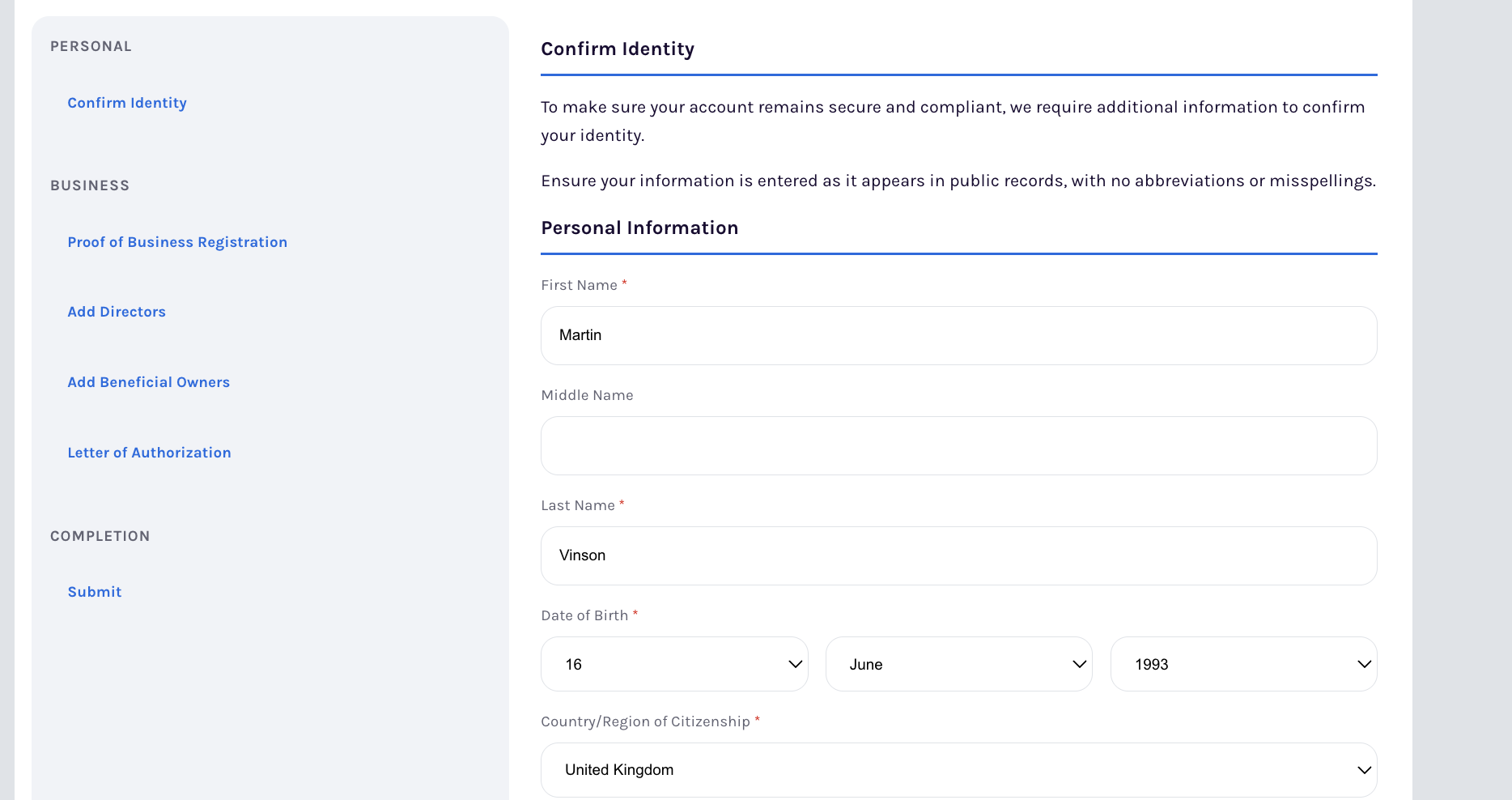Open the birth day dropdown showing 16
The width and height of the screenshot is (1512, 800).
coord(664,664)
